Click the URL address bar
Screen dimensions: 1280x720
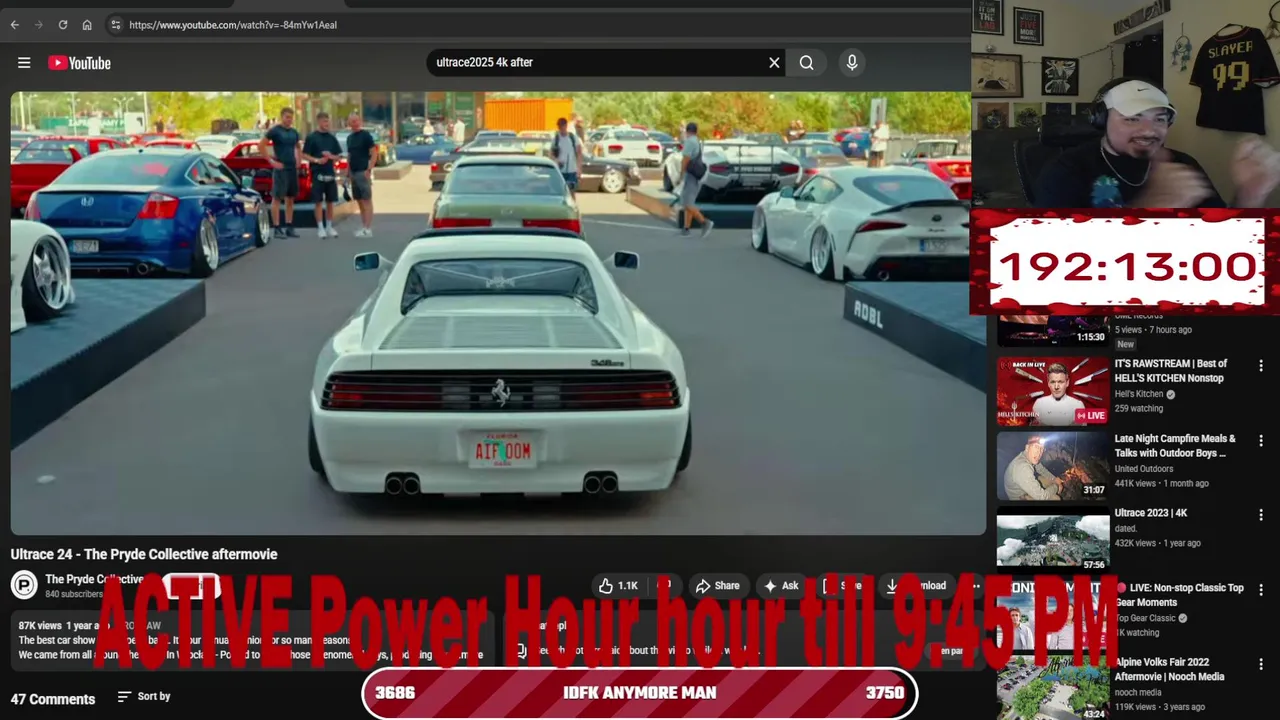540,25
